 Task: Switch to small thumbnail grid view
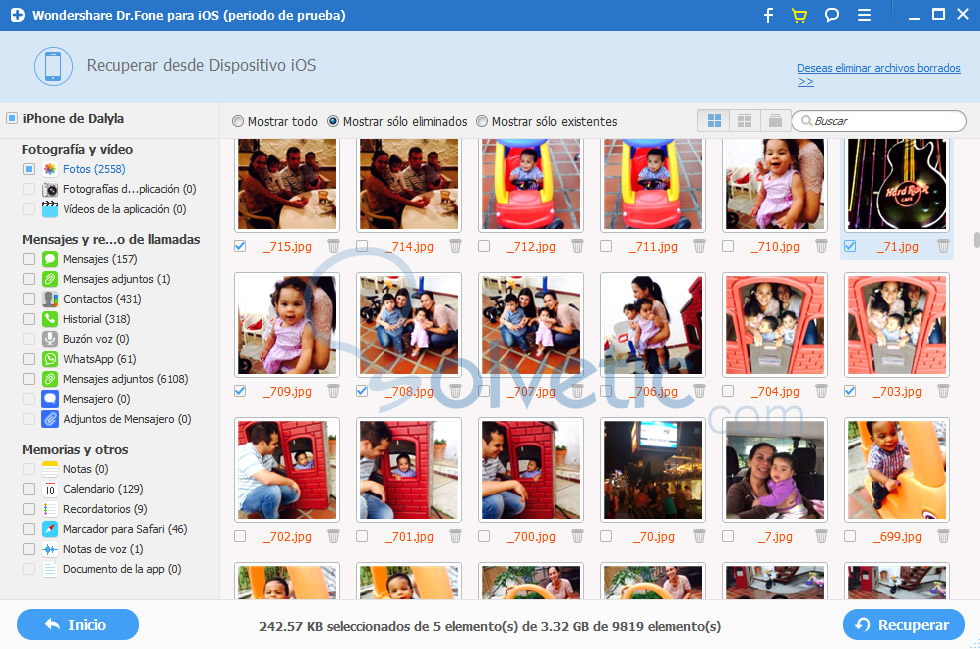[x=744, y=121]
